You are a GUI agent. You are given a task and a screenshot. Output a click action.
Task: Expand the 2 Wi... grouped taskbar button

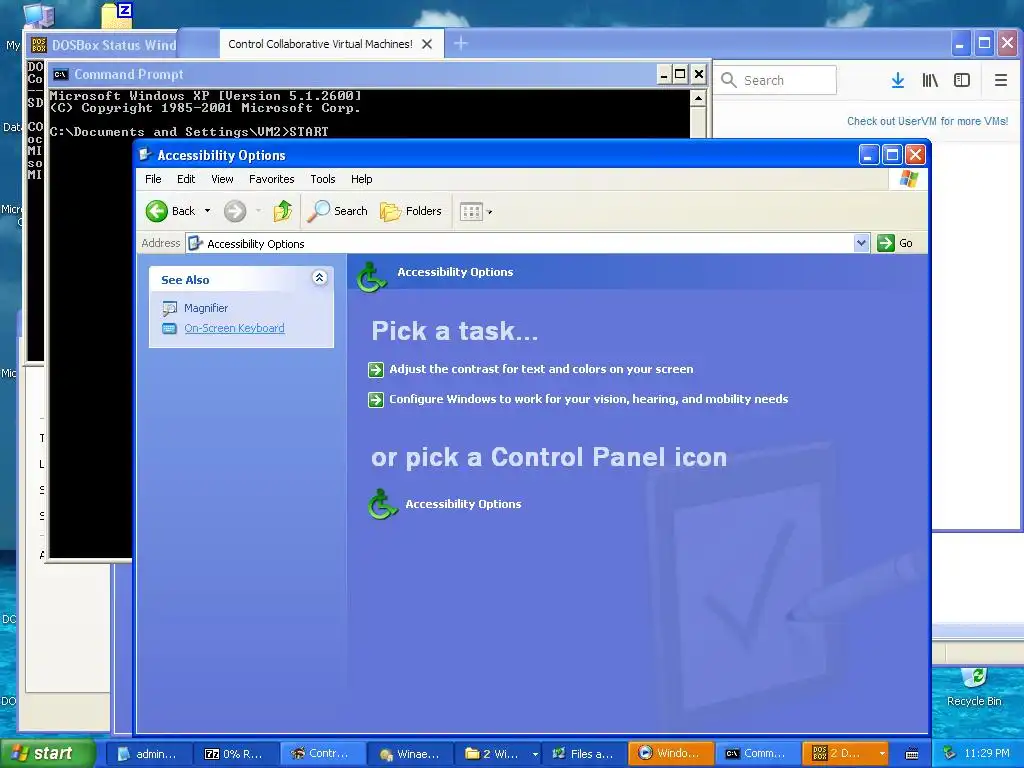point(498,754)
